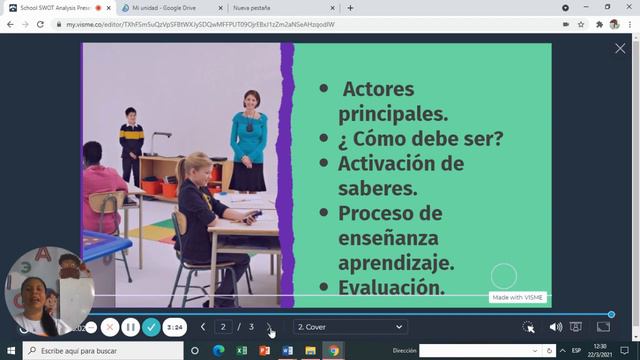640x360 pixels.
Task: Open a new browser tab with plus
Action: click(x=350, y=8)
